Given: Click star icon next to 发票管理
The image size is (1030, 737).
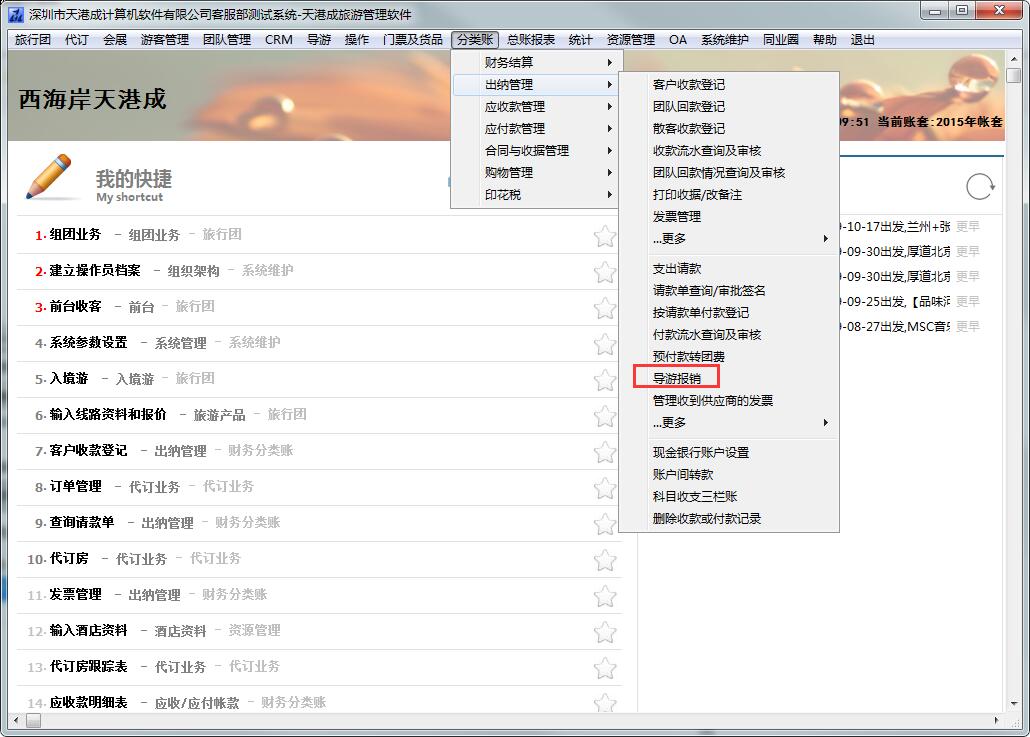Looking at the screenshot, I should [x=605, y=596].
